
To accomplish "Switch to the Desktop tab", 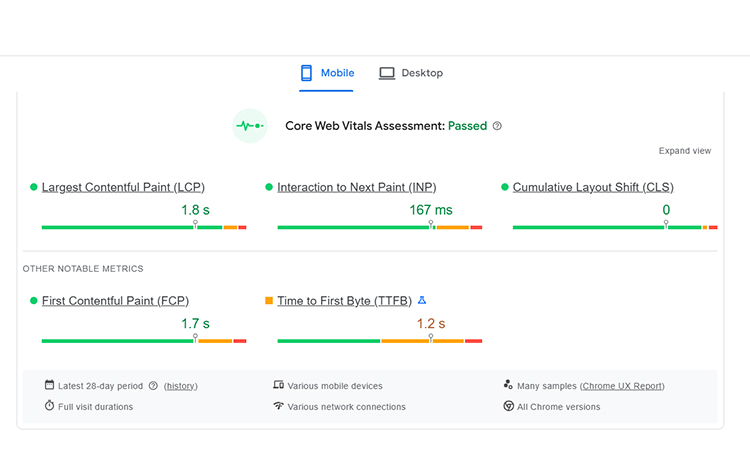I will pos(411,73).
